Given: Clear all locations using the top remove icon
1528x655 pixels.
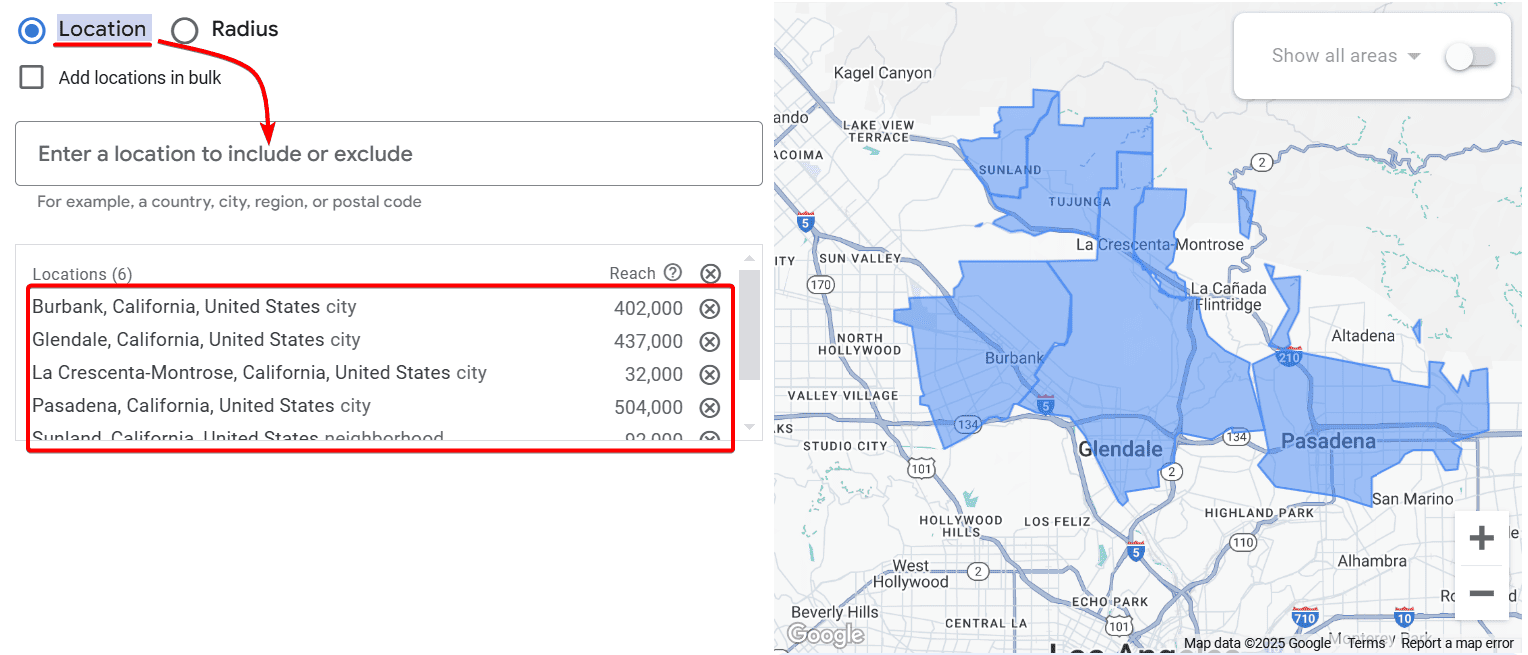Looking at the screenshot, I should tap(710, 273).
